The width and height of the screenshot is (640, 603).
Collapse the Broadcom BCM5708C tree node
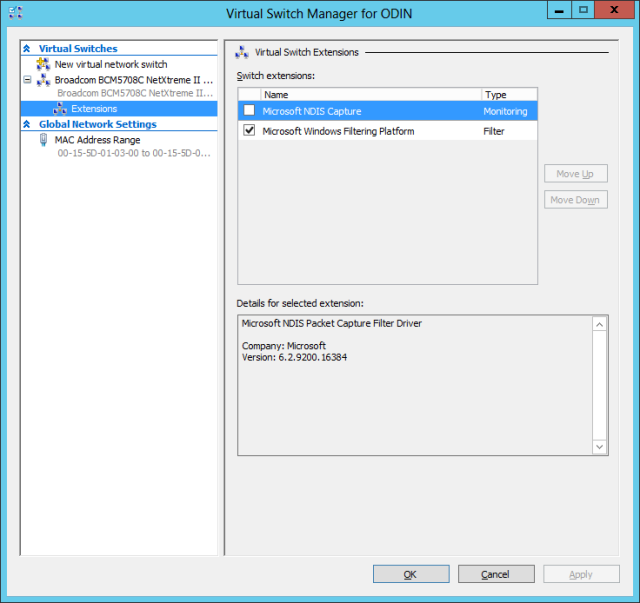[x=27, y=80]
